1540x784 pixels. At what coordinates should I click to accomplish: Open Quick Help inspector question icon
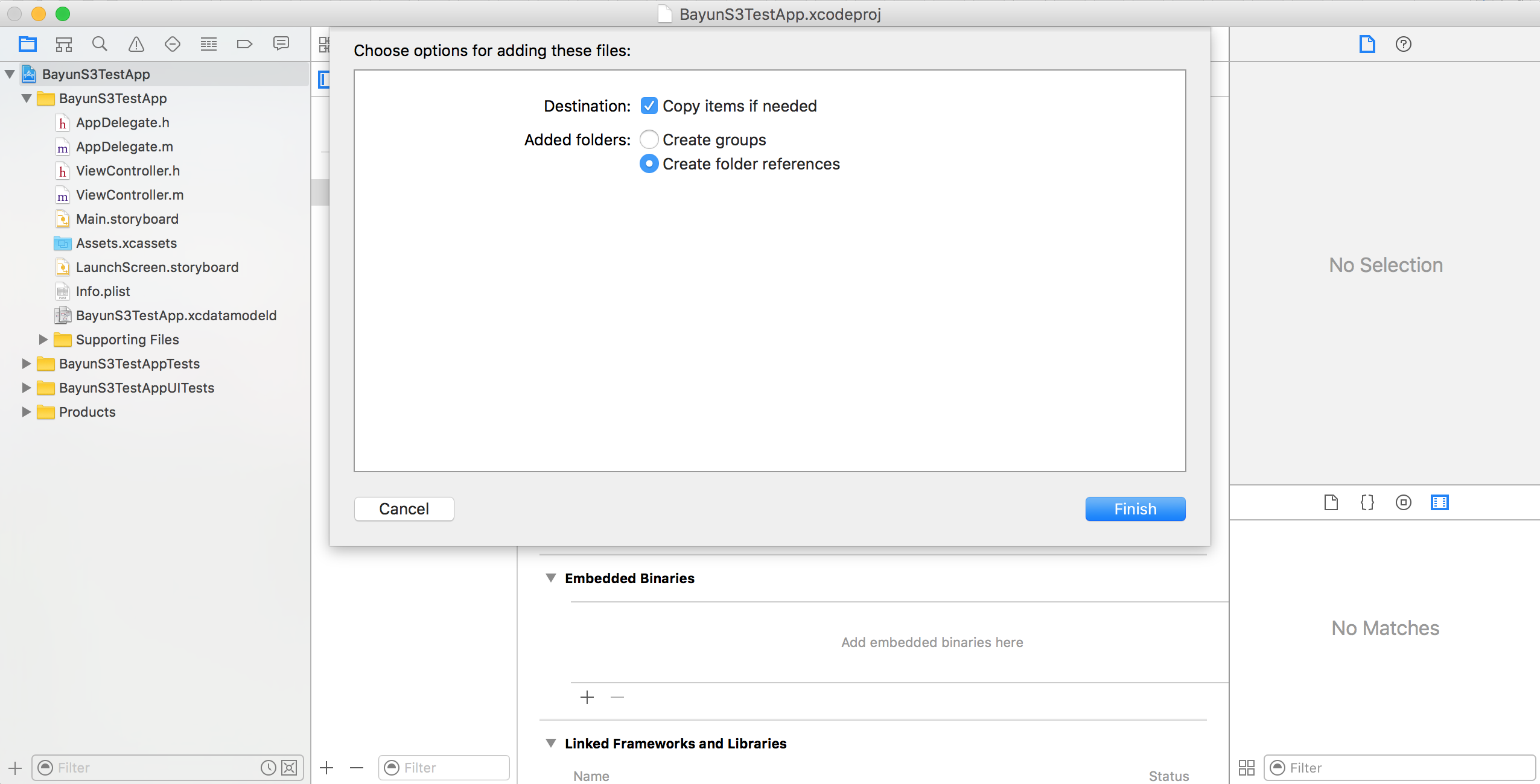pos(1403,44)
